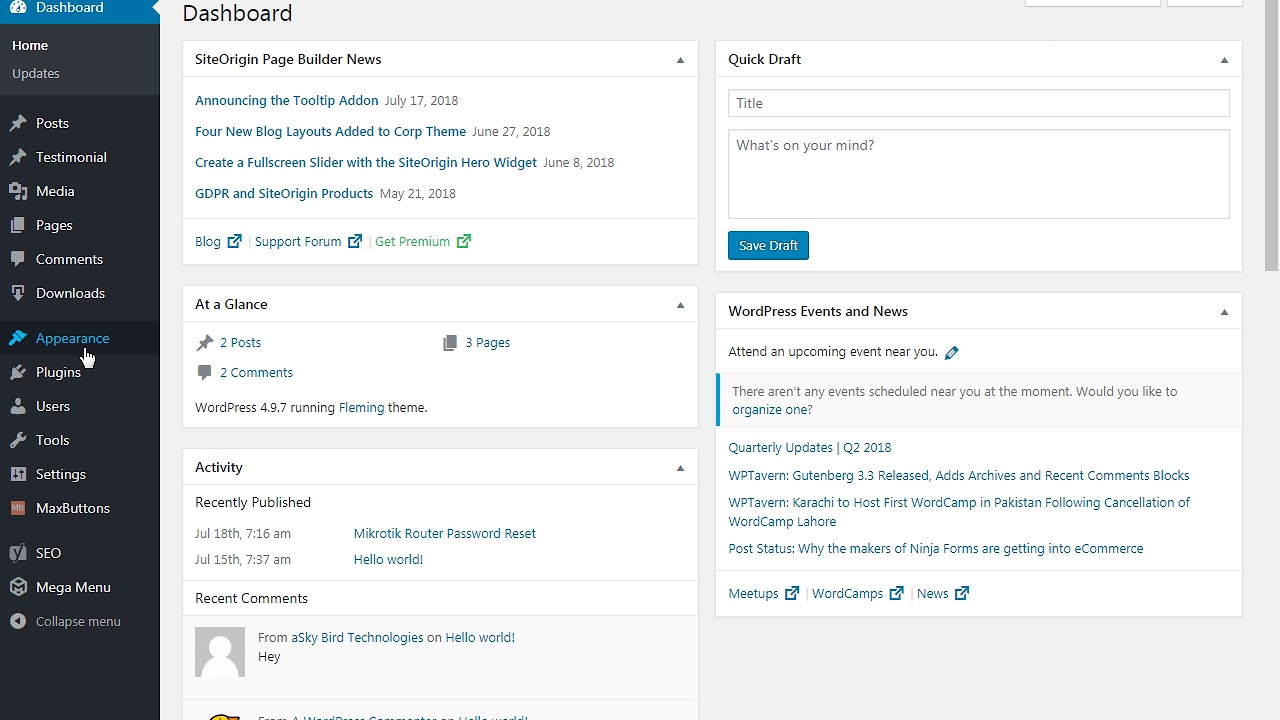Image resolution: width=1280 pixels, height=720 pixels.
Task: Open the Appearance menu
Action: pos(72,338)
